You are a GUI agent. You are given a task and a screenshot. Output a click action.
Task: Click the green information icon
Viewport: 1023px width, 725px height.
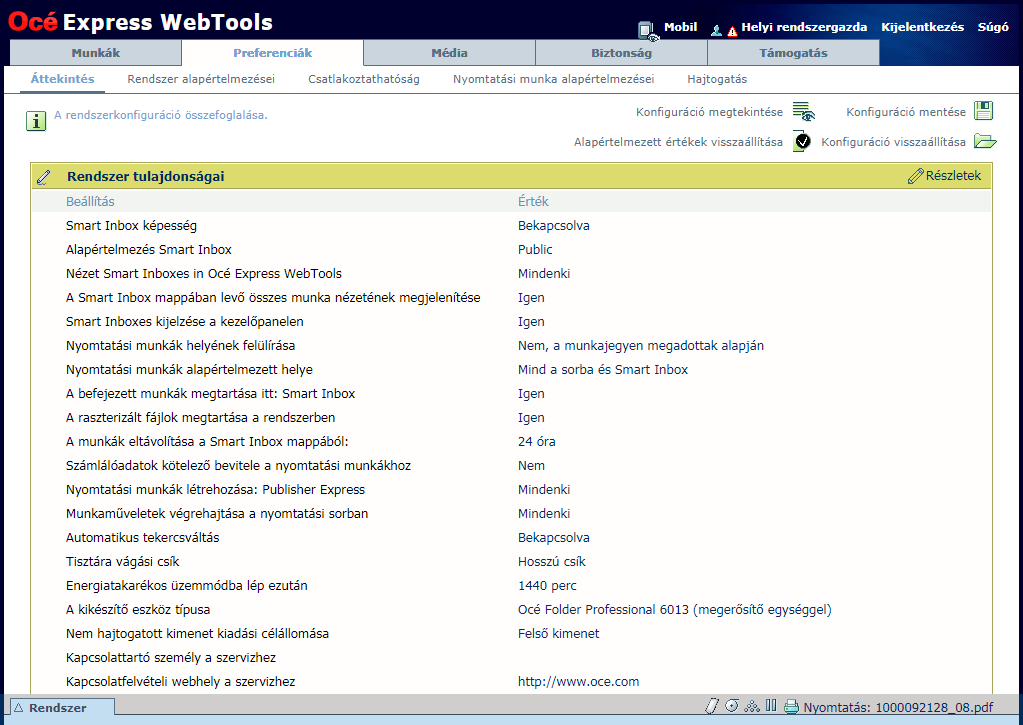coord(36,121)
